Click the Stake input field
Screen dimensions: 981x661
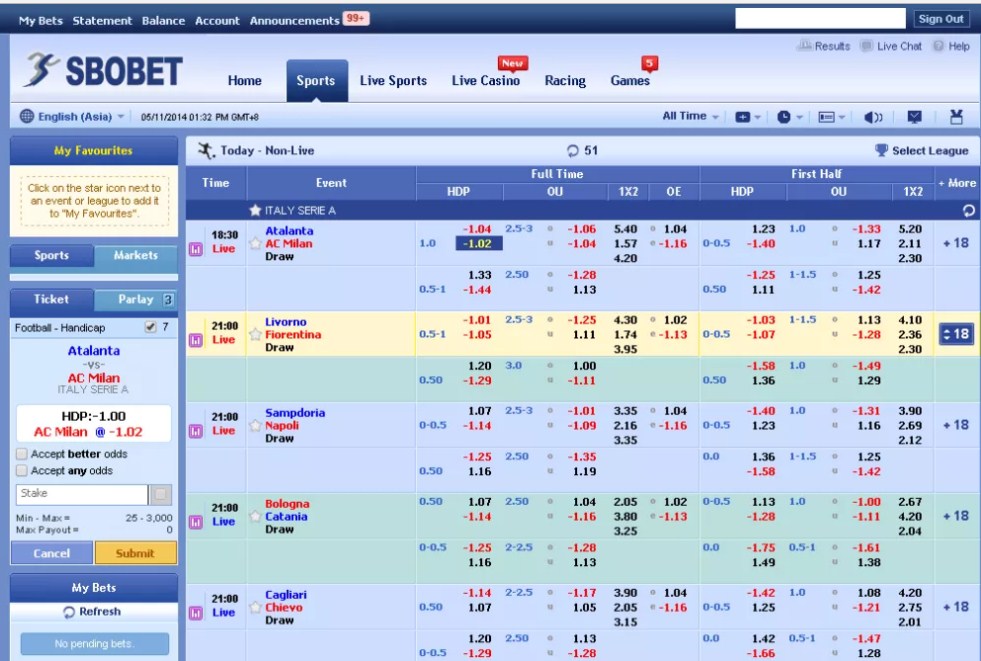coord(82,494)
